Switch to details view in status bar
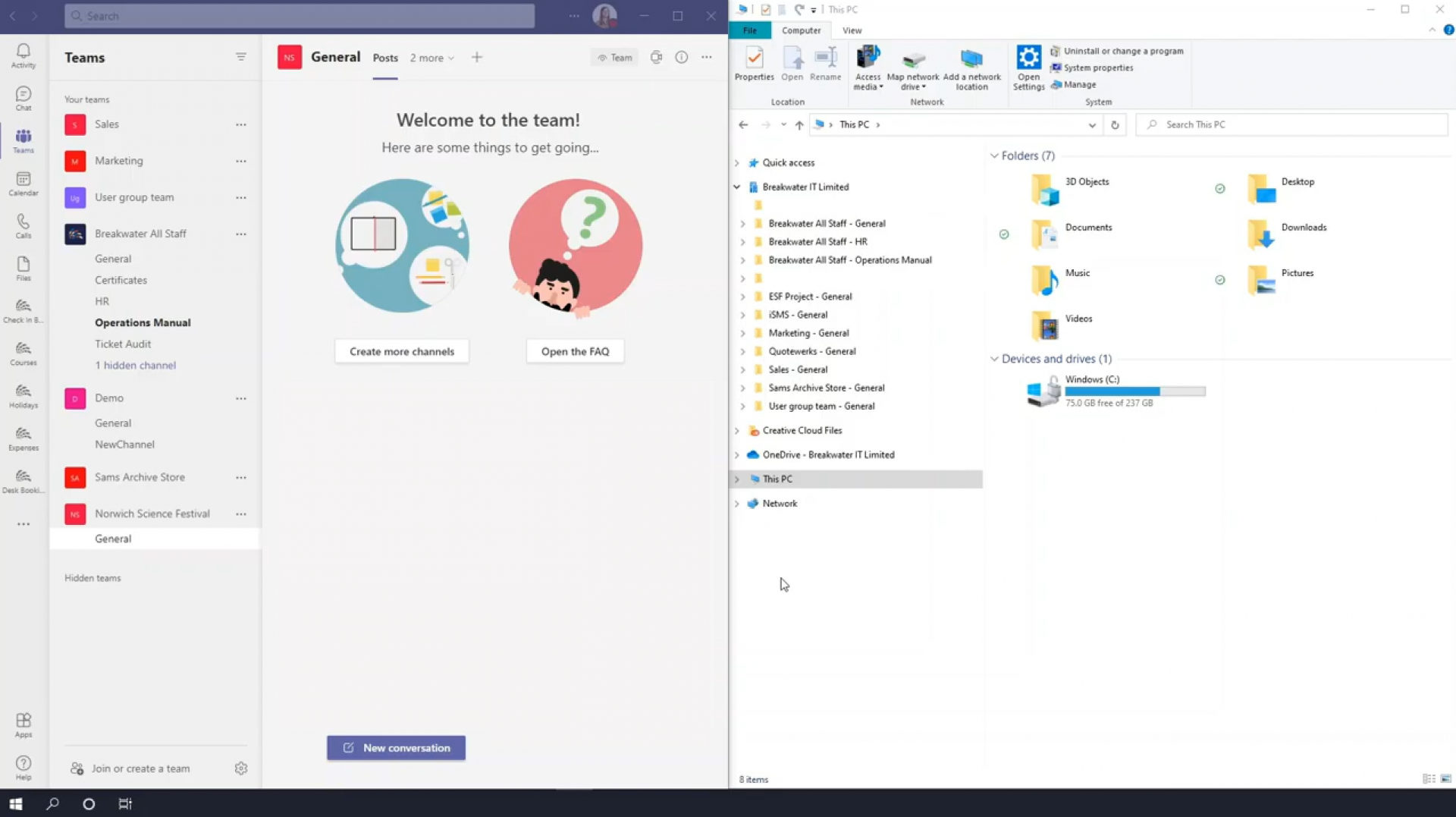The width and height of the screenshot is (1456, 817). coord(1429,779)
